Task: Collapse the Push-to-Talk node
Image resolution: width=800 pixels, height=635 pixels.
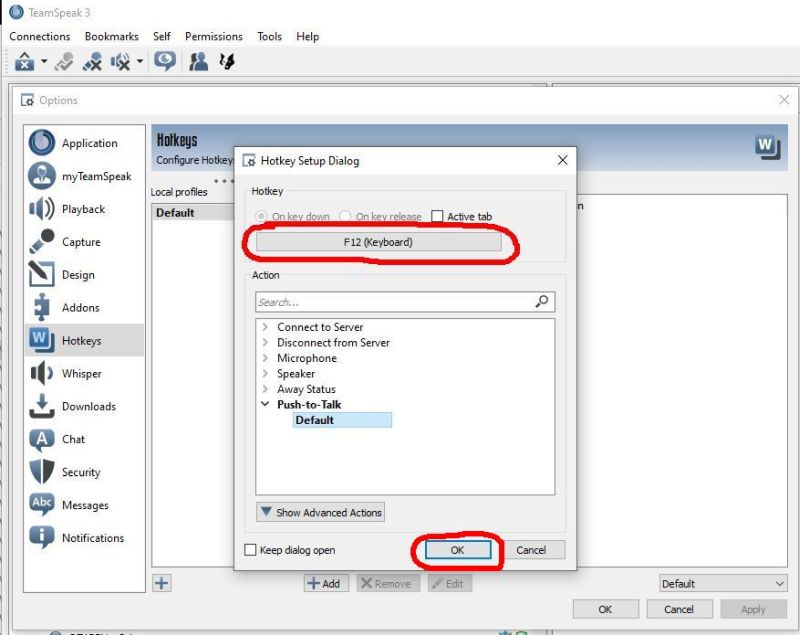Action: (265, 404)
